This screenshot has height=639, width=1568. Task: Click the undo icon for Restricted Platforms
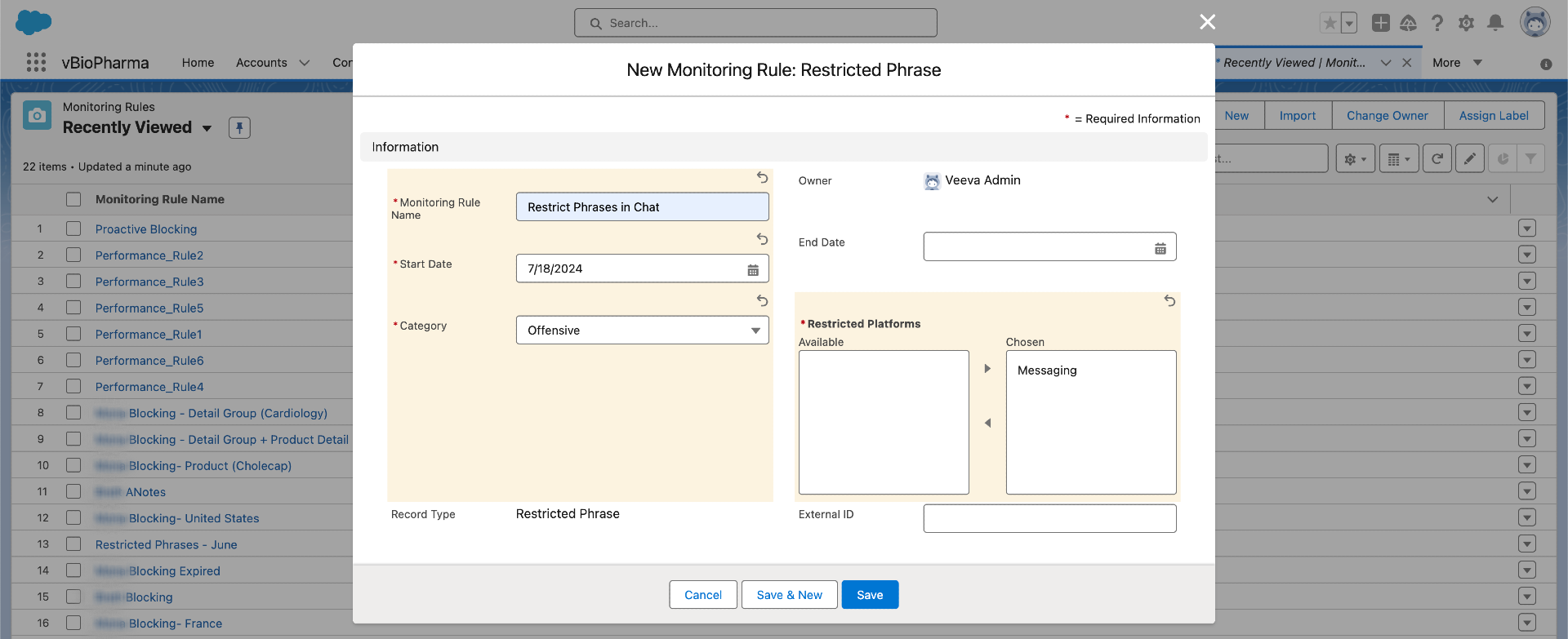pyautogui.click(x=1169, y=301)
